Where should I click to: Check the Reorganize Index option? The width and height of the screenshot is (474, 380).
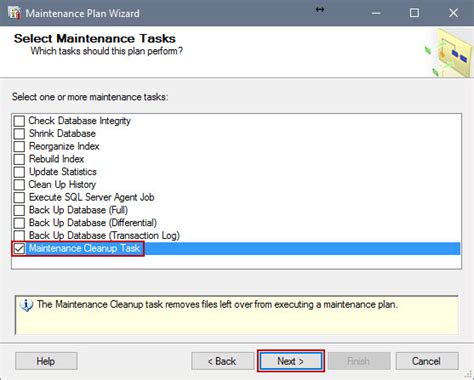[19, 146]
